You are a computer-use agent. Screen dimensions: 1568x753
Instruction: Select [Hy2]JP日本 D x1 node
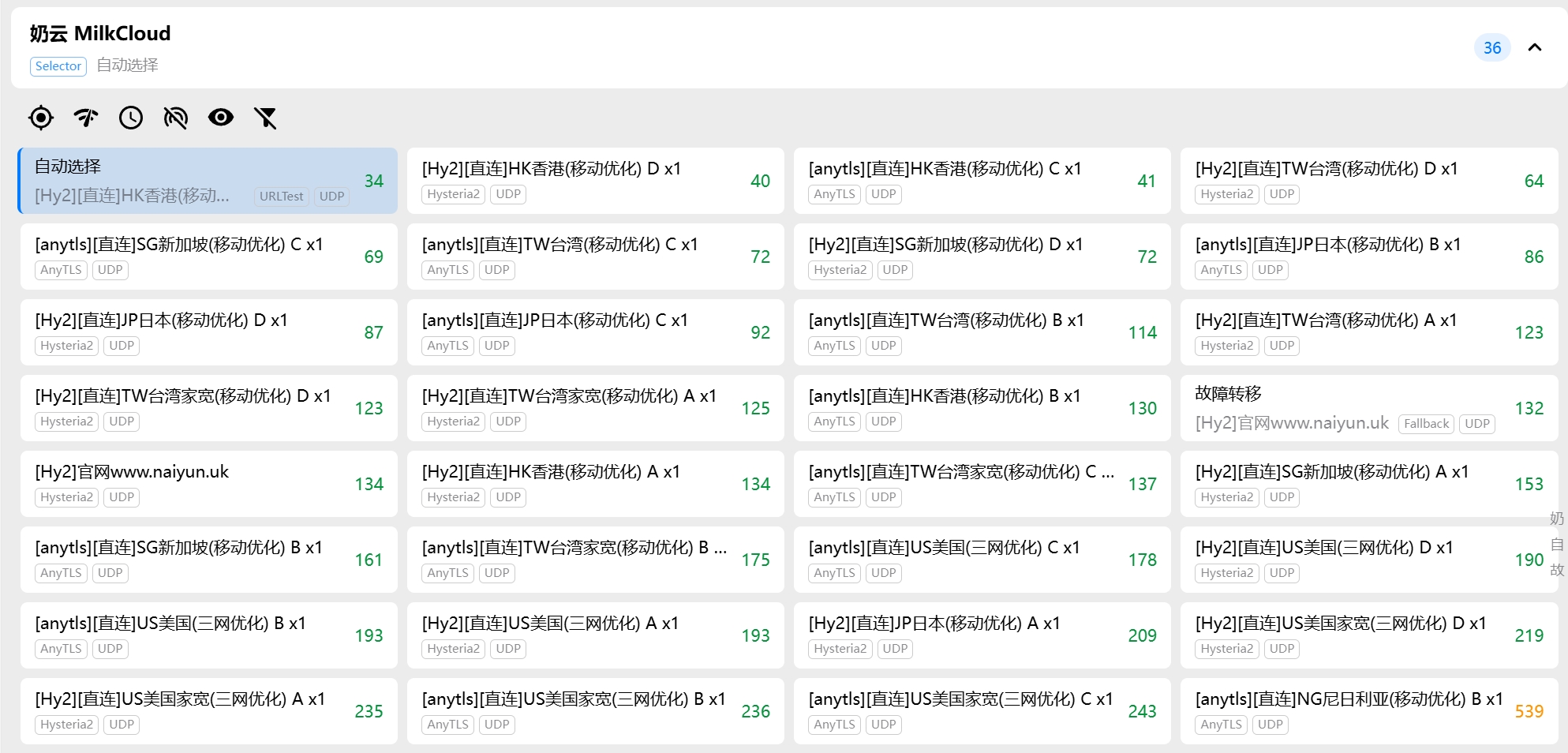point(208,332)
